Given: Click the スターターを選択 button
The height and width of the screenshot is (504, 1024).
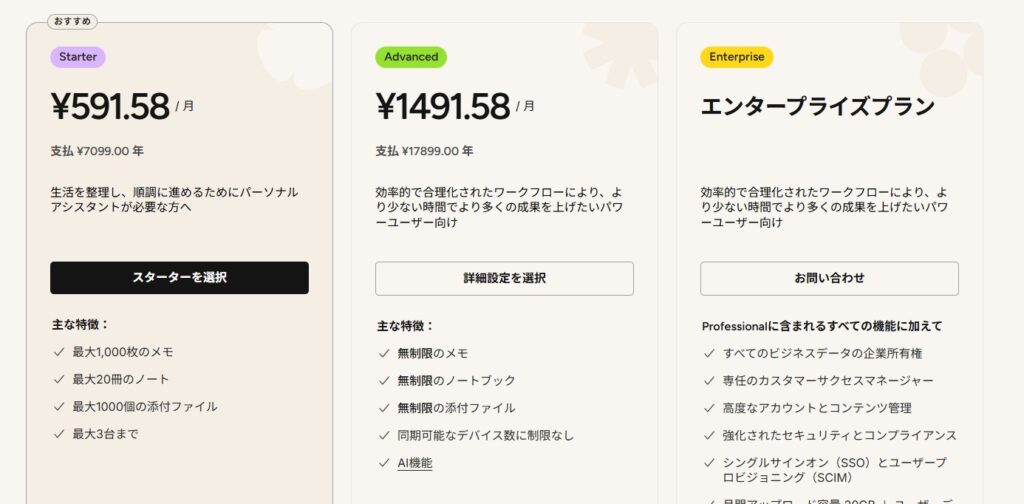Looking at the screenshot, I should click(x=179, y=277).
